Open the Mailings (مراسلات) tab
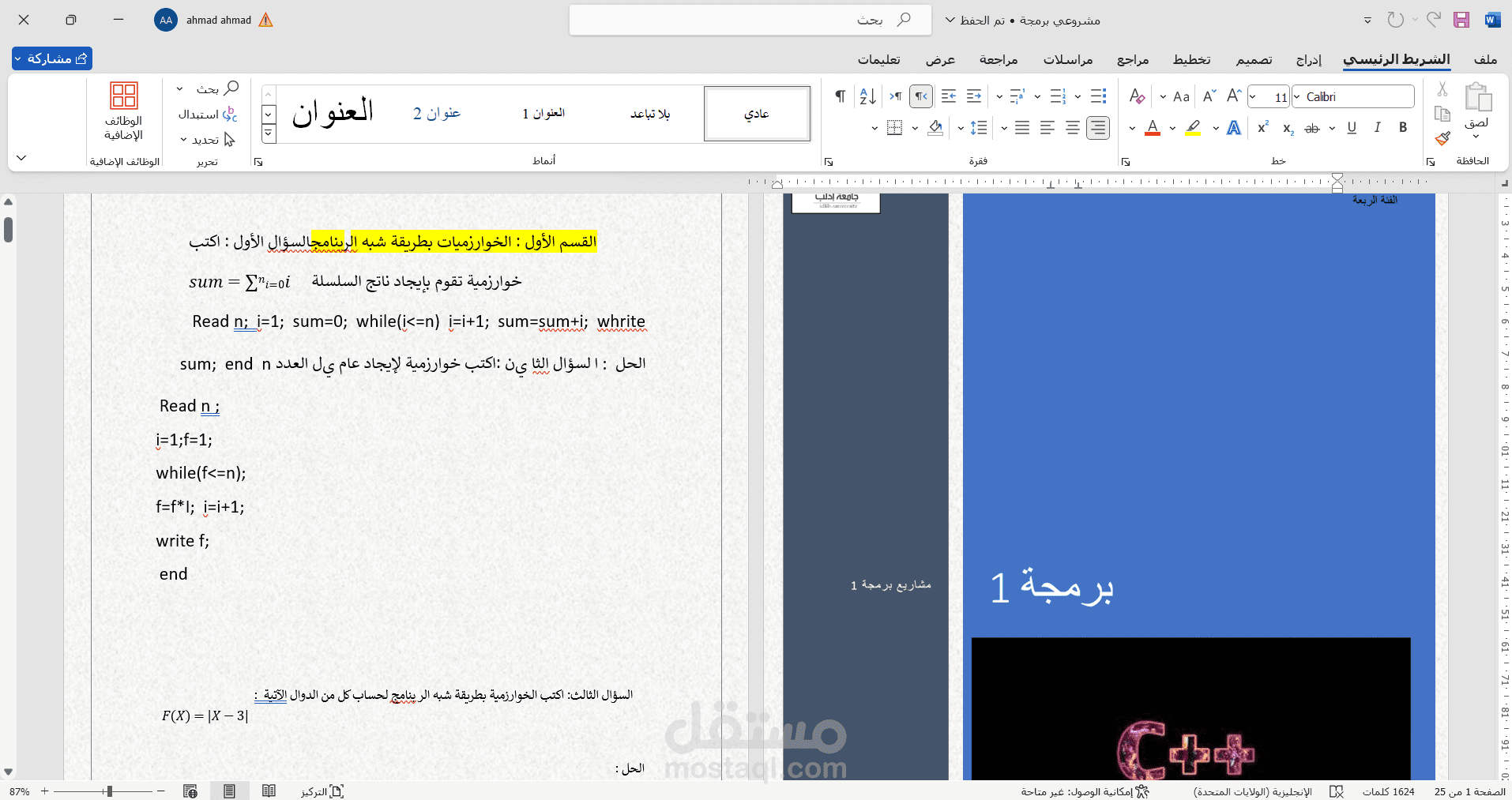Screen dimensions: 1512x800 [x=1068, y=59]
